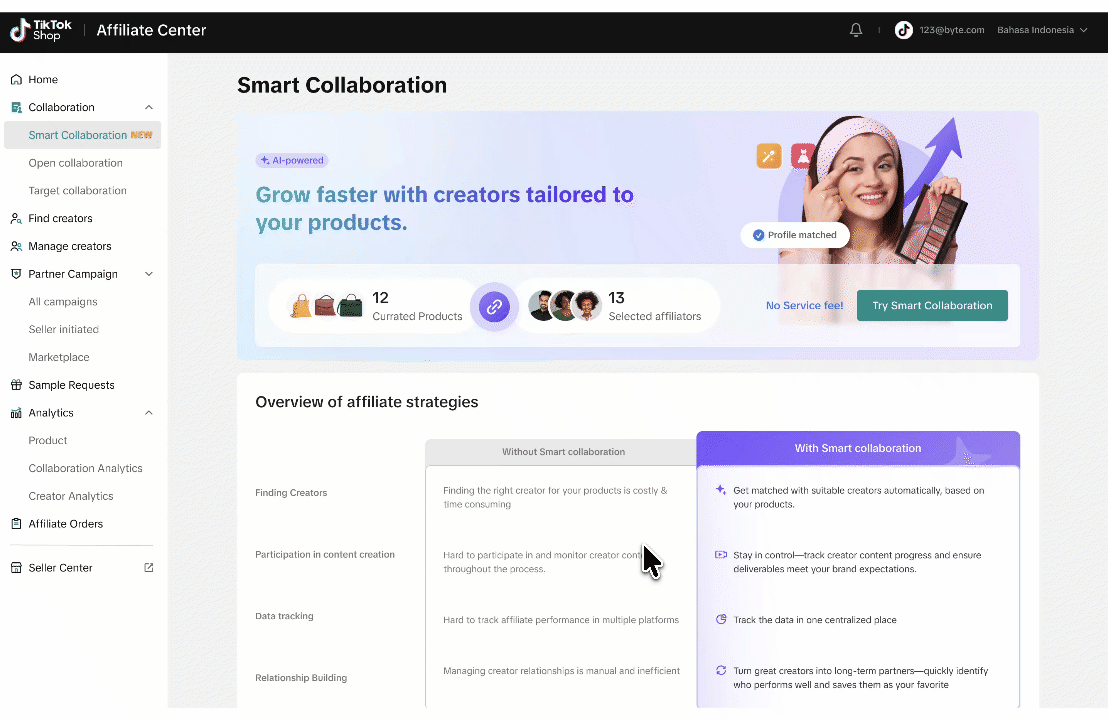Click the selected affiliators avatar group
This screenshot has height=720, width=1108.
pyautogui.click(x=565, y=306)
